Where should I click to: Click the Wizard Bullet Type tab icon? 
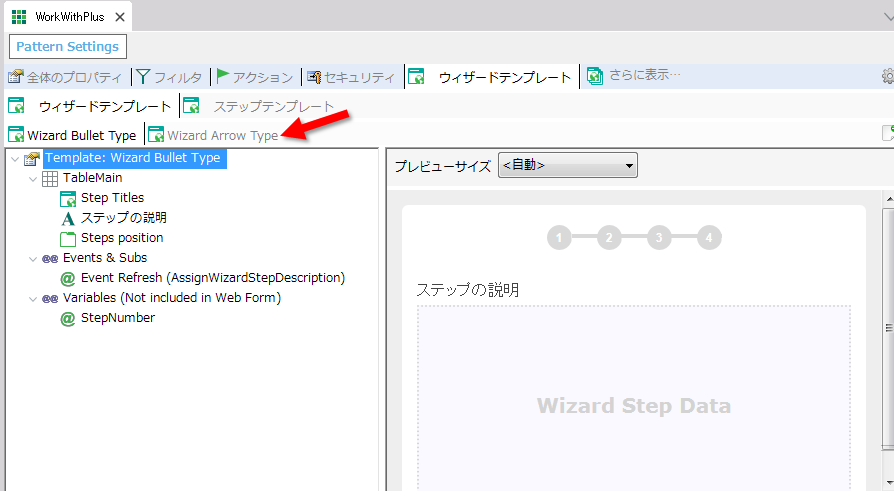(x=16, y=135)
